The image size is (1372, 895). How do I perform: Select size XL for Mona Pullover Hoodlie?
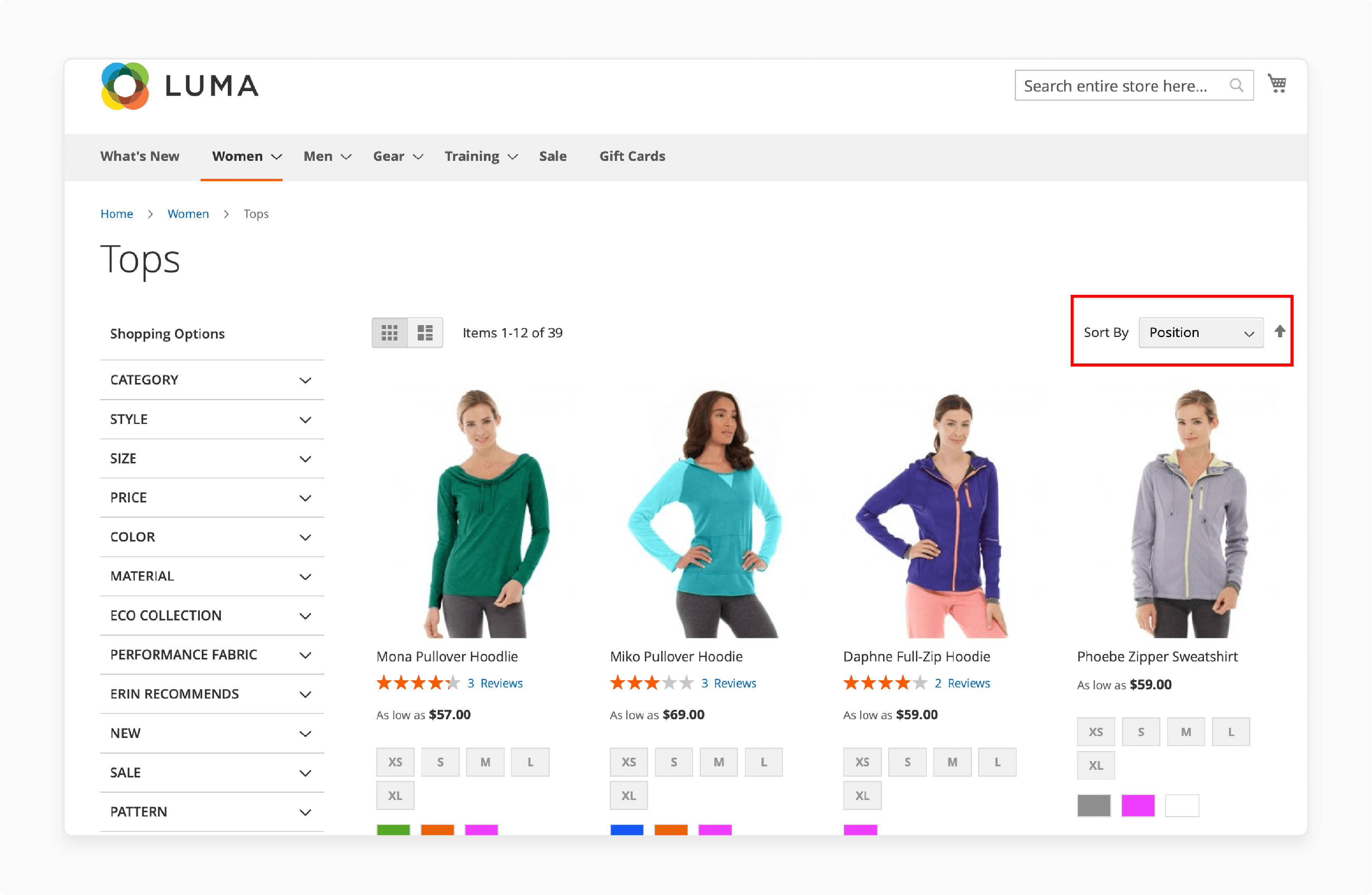coord(395,796)
